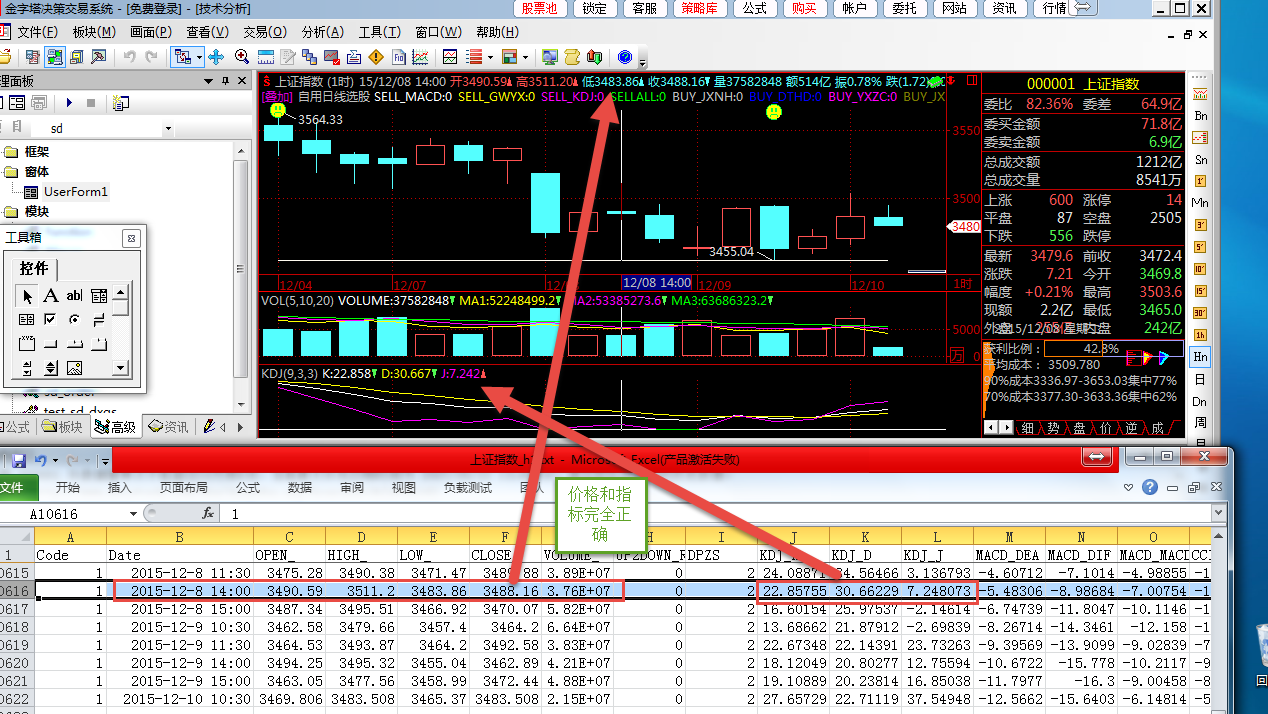This screenshot has height=714, width=1268.
Task: Switch to the 细 tab under quote panel
Action: 1029,428
